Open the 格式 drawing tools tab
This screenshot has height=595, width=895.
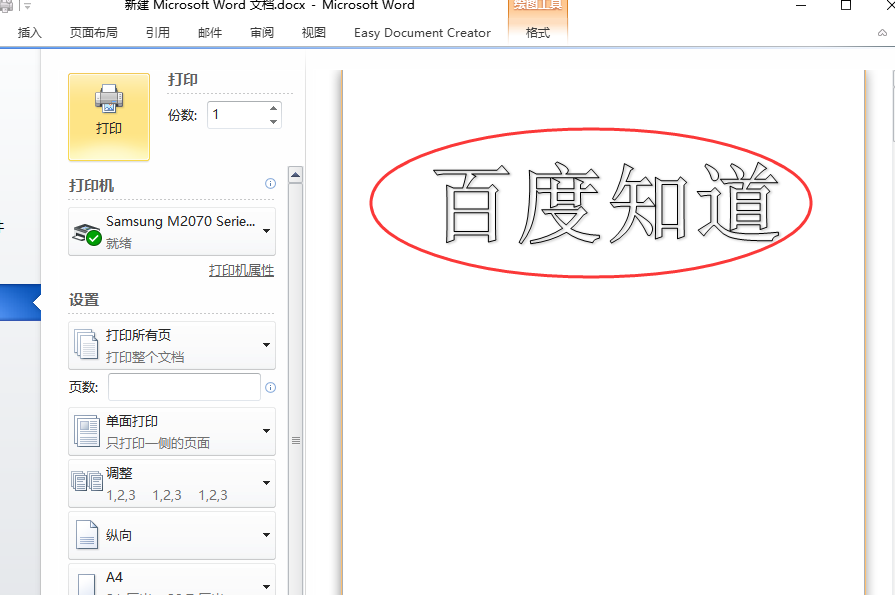pyautogui.click(x=538, y=33)
